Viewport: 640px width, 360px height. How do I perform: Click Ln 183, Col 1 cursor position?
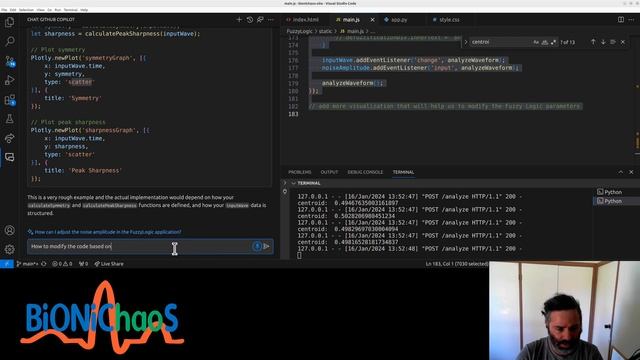click(x=457, y=264)
